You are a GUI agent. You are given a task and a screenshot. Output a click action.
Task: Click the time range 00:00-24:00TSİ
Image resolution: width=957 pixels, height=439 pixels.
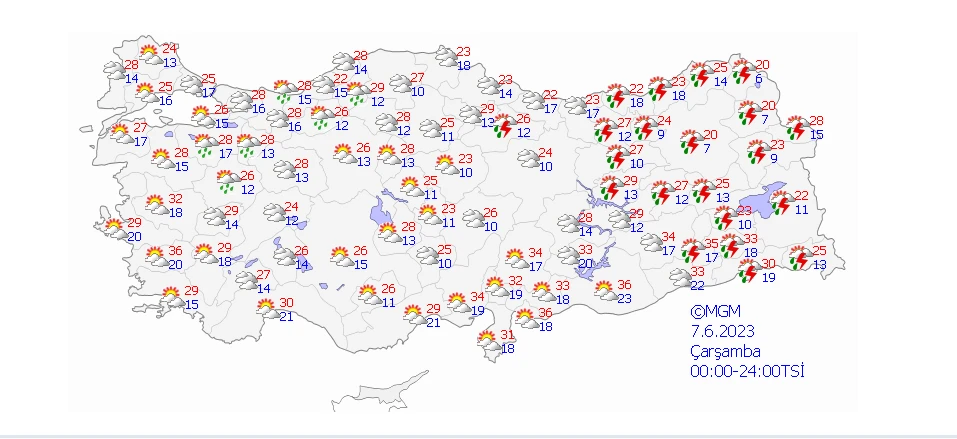pos(747,371)
